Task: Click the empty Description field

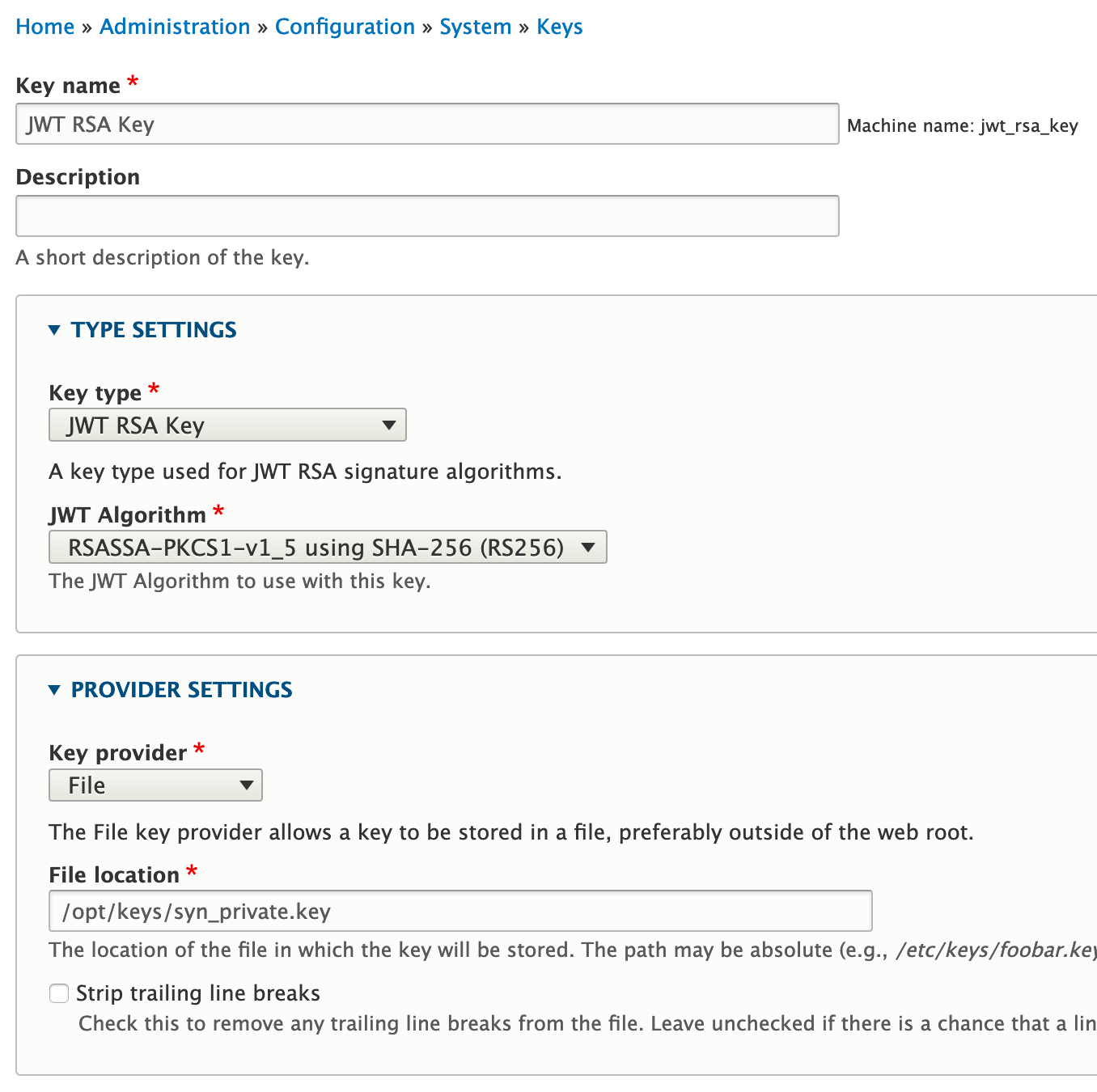Action: [426, 215]
